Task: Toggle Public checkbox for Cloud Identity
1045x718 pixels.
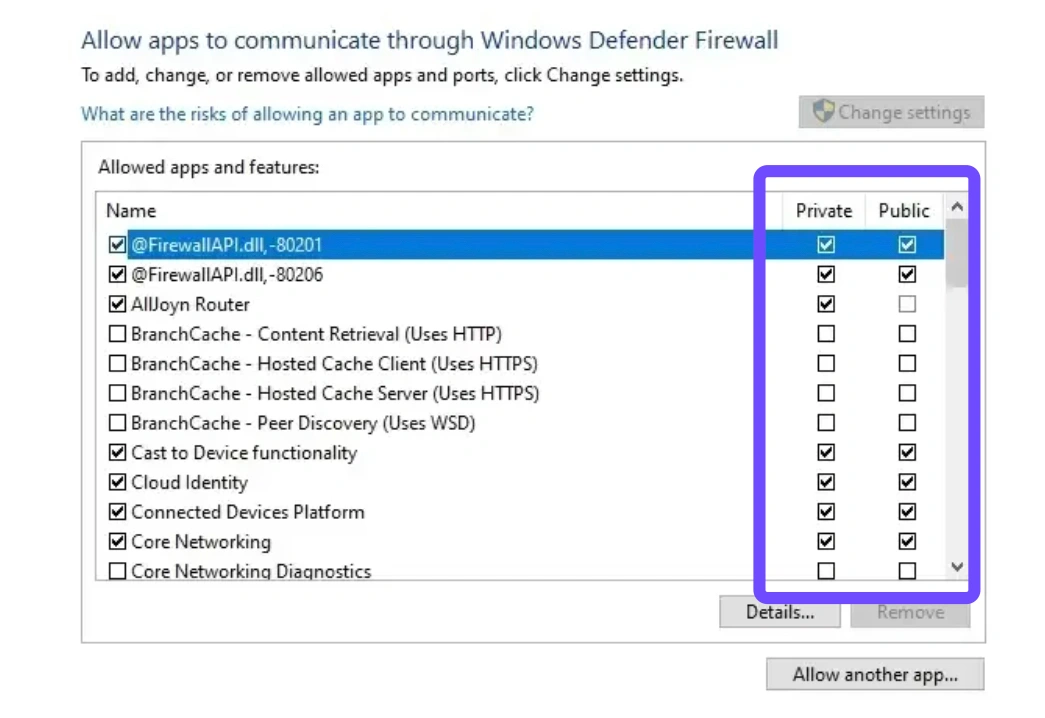Action: pyautogui.click(x=906, y=482)
